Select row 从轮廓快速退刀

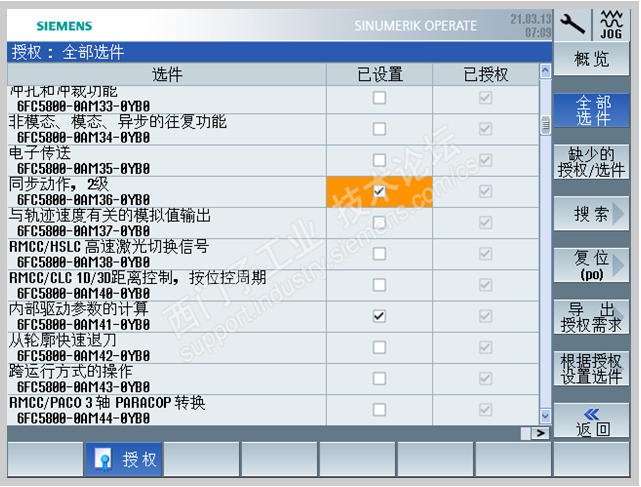[x=273, y=348]
